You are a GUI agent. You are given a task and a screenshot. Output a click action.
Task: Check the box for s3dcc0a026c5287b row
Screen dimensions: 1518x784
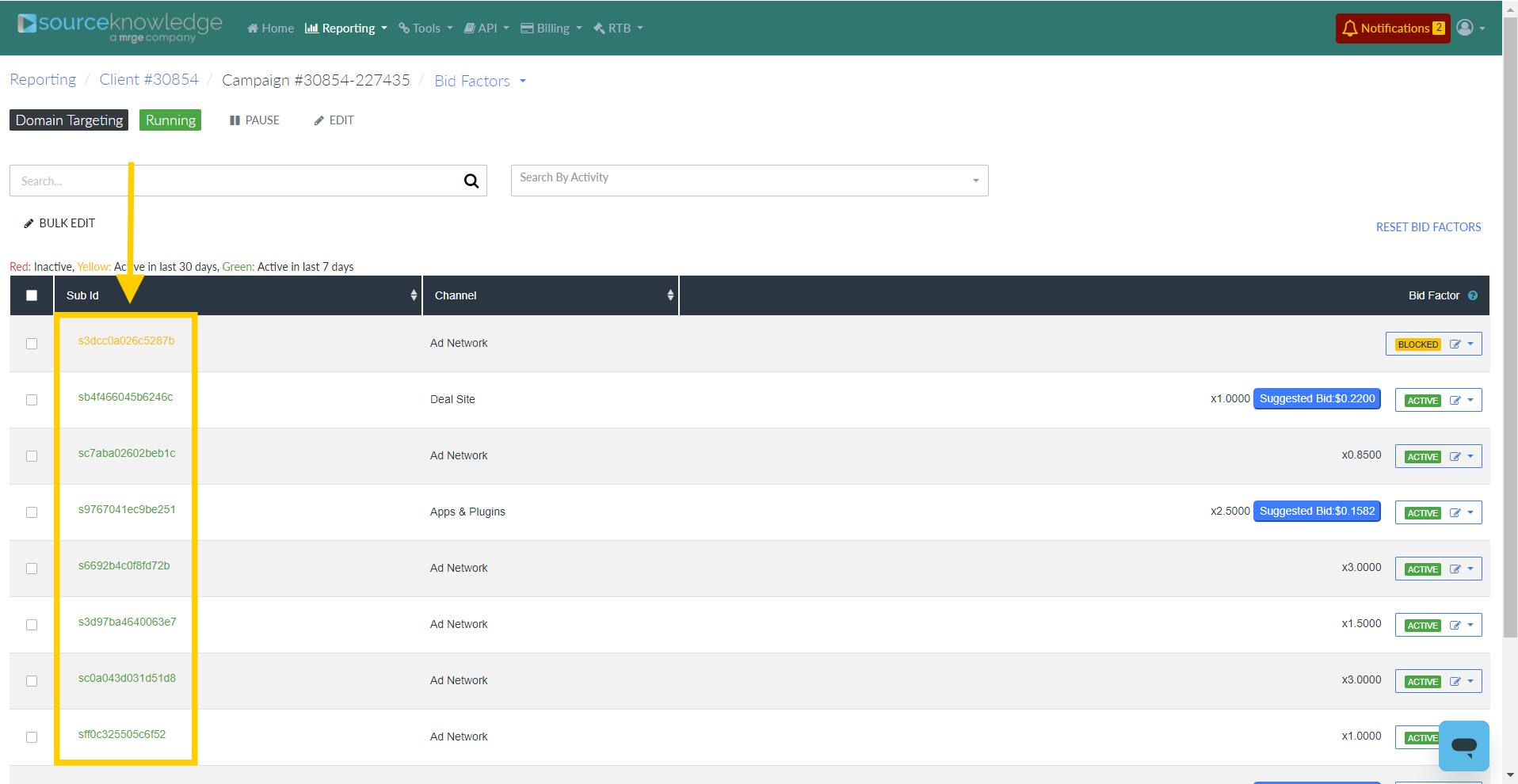pos(32,344)
